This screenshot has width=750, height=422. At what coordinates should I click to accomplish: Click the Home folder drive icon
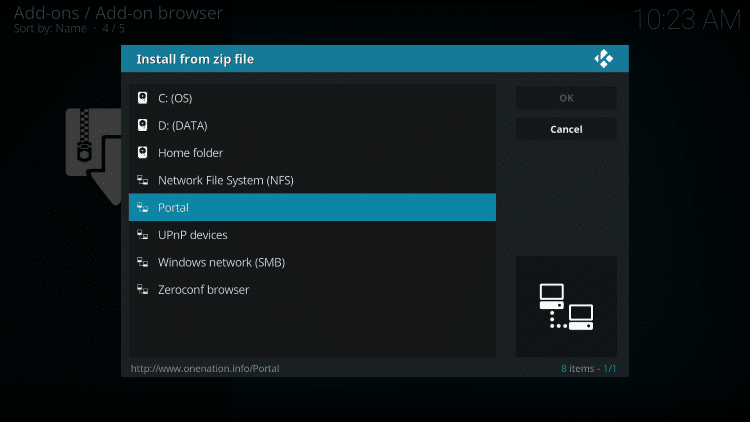click(143, 153)
